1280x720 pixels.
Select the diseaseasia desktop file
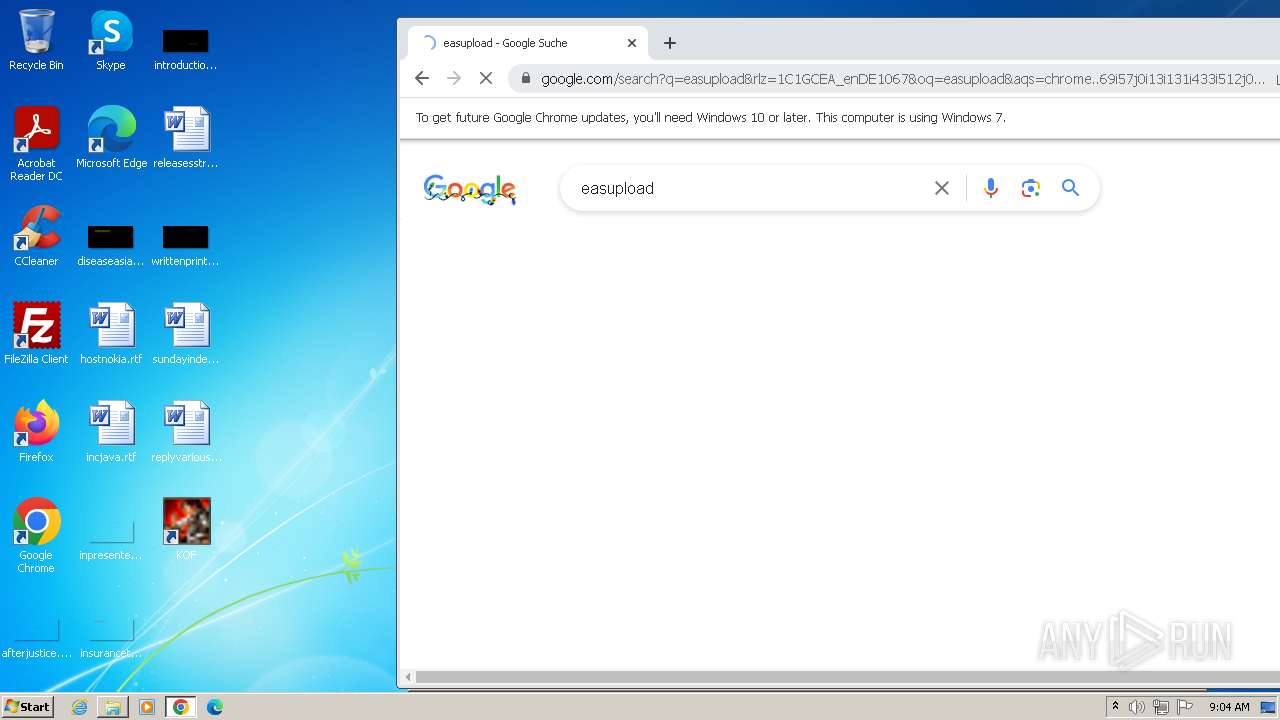[x=110, y=245]
